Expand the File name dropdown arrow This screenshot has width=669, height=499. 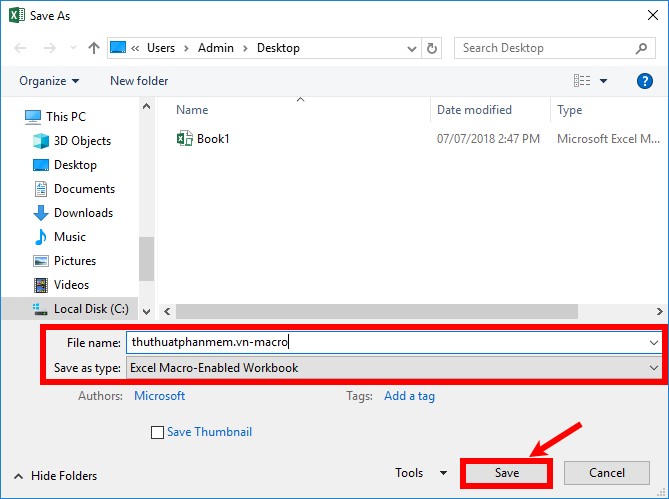[654, 342]
